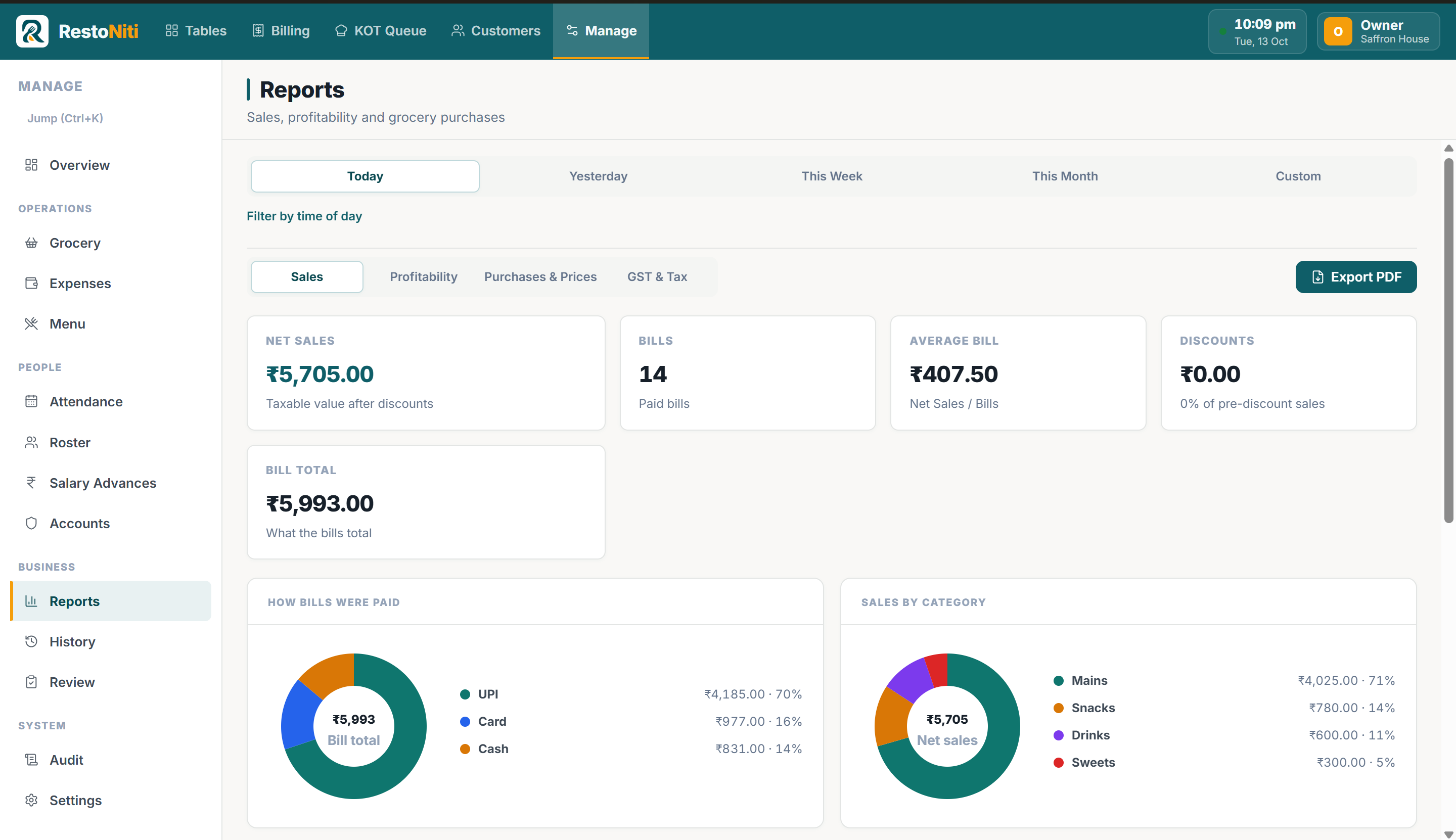This screenshot has height=840, width=1456.
Task: Switch to the Profitability tab
Action: click(x=424, y=277)
